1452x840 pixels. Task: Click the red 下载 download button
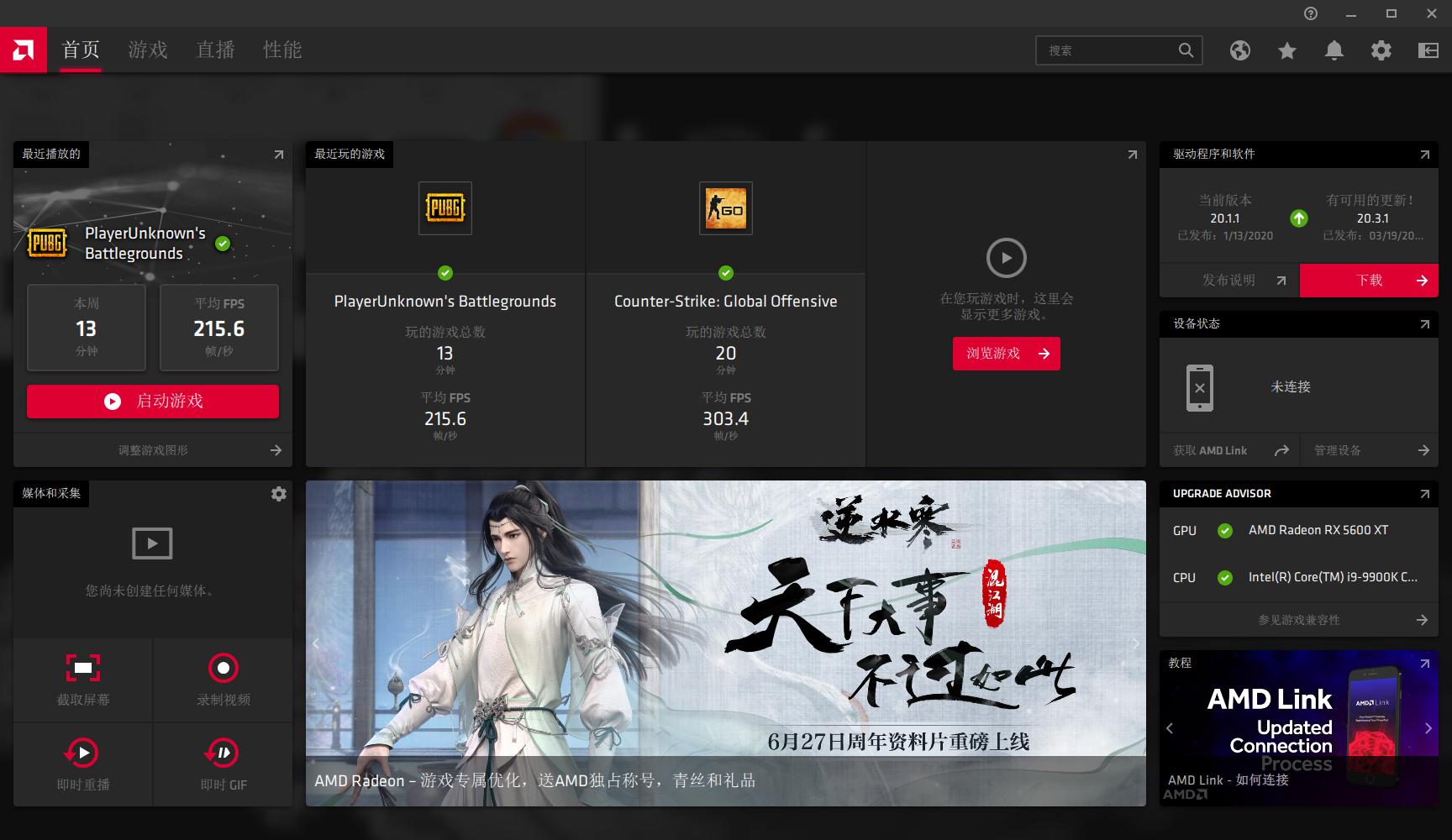[x=1370, y=281]
